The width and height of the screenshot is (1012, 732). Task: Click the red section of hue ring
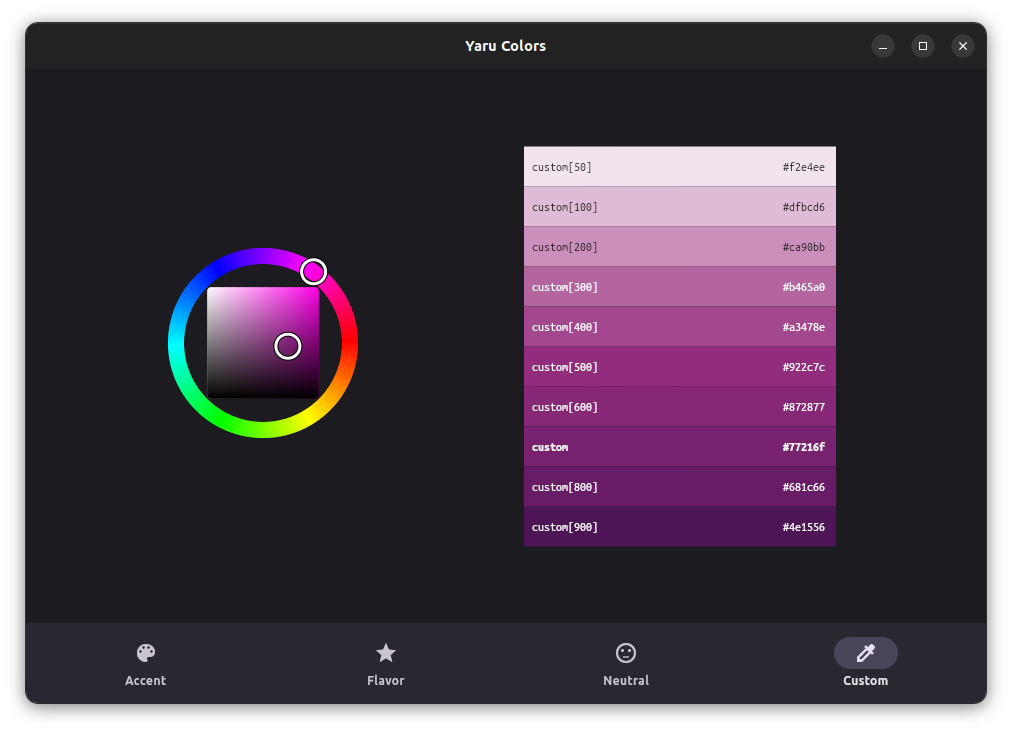(350, 342)
